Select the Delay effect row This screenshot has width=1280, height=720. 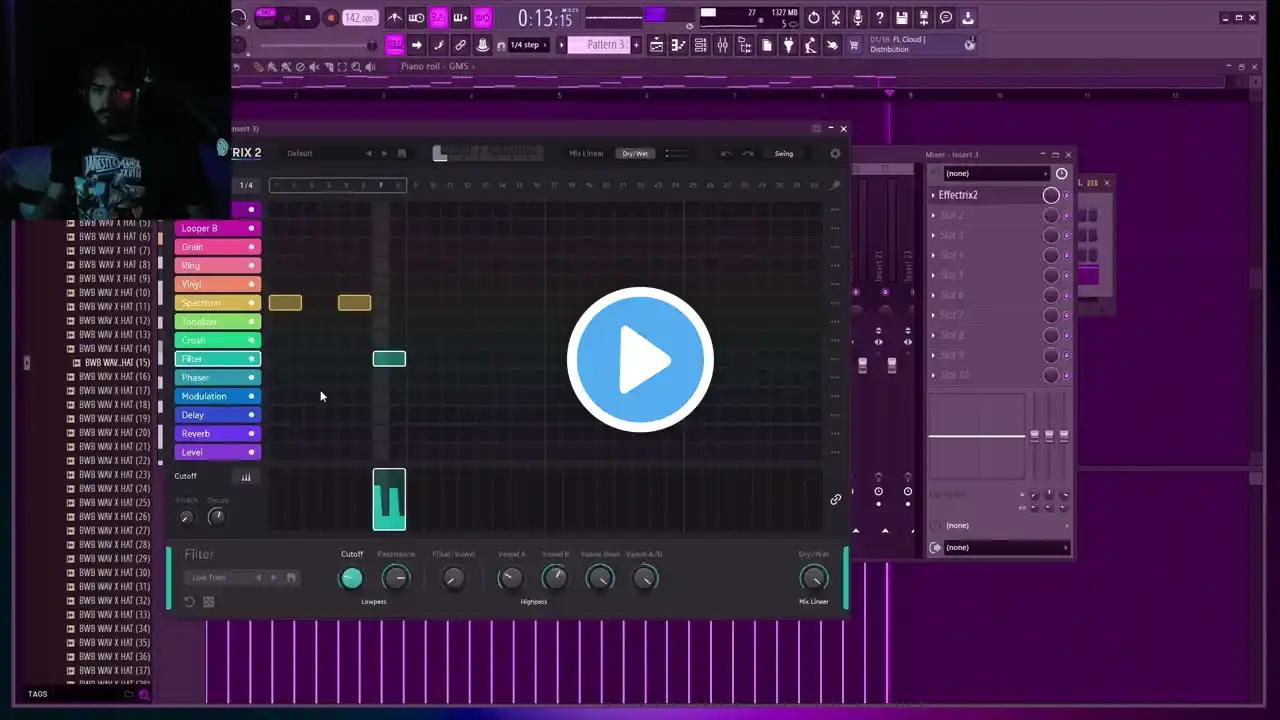[218, 415]
